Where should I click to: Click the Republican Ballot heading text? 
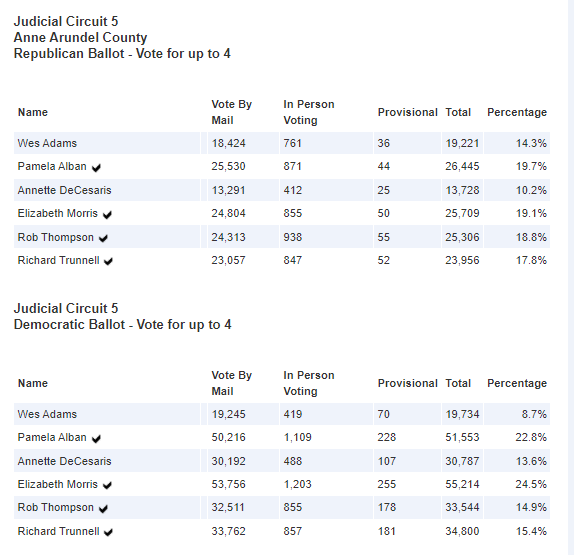pyautogui.click(x=122, y=54)
